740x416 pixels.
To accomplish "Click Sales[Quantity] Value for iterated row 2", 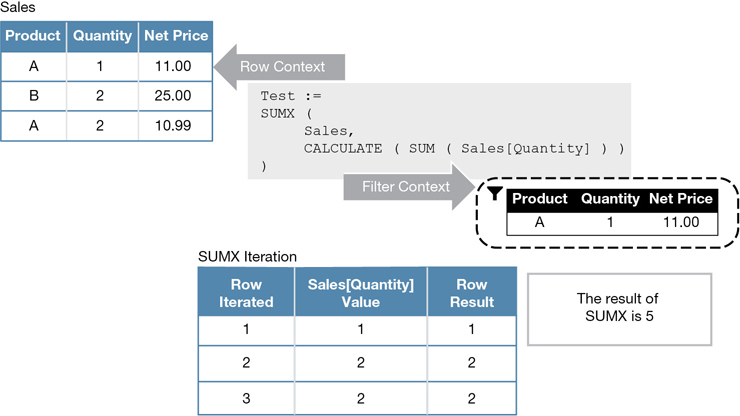I will (361, 363).
